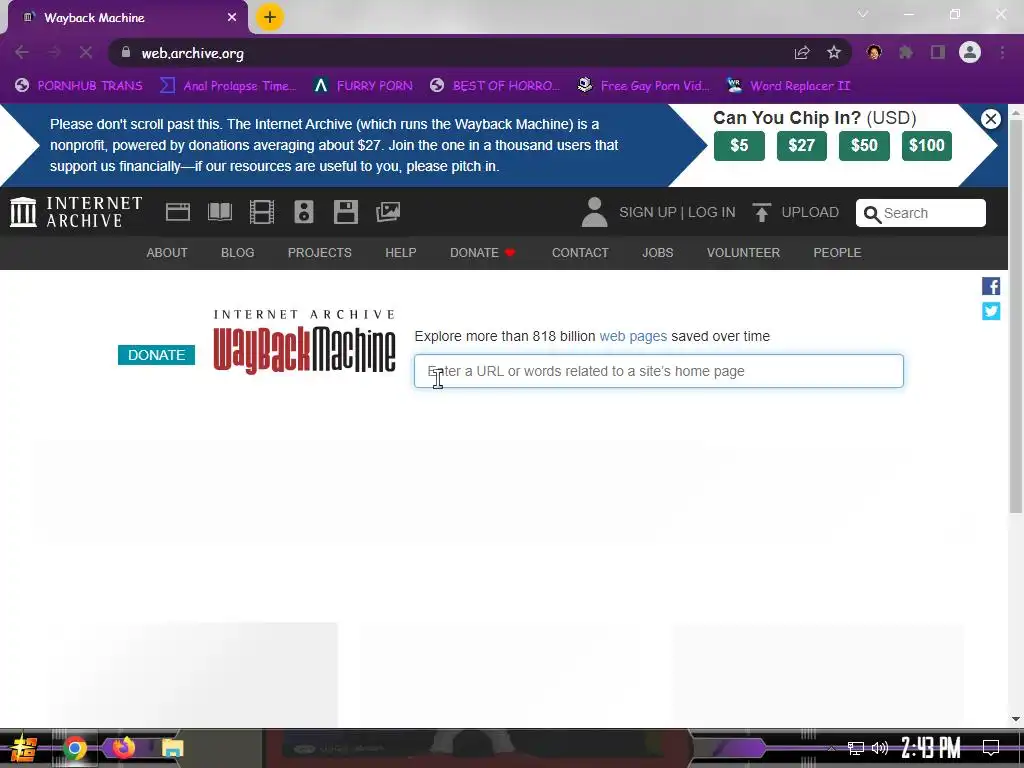Open the Start menu
The image size is (1024, 768).
coord(24,748)
